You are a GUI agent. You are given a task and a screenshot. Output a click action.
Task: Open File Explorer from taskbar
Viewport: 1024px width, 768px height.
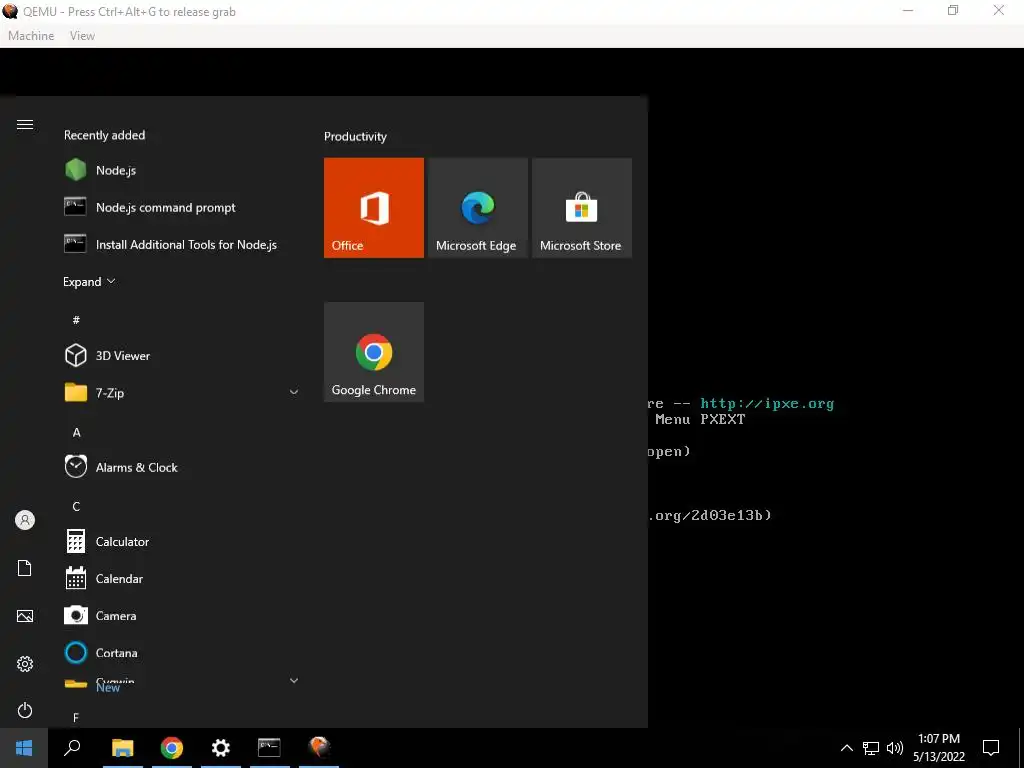[122, 748]
